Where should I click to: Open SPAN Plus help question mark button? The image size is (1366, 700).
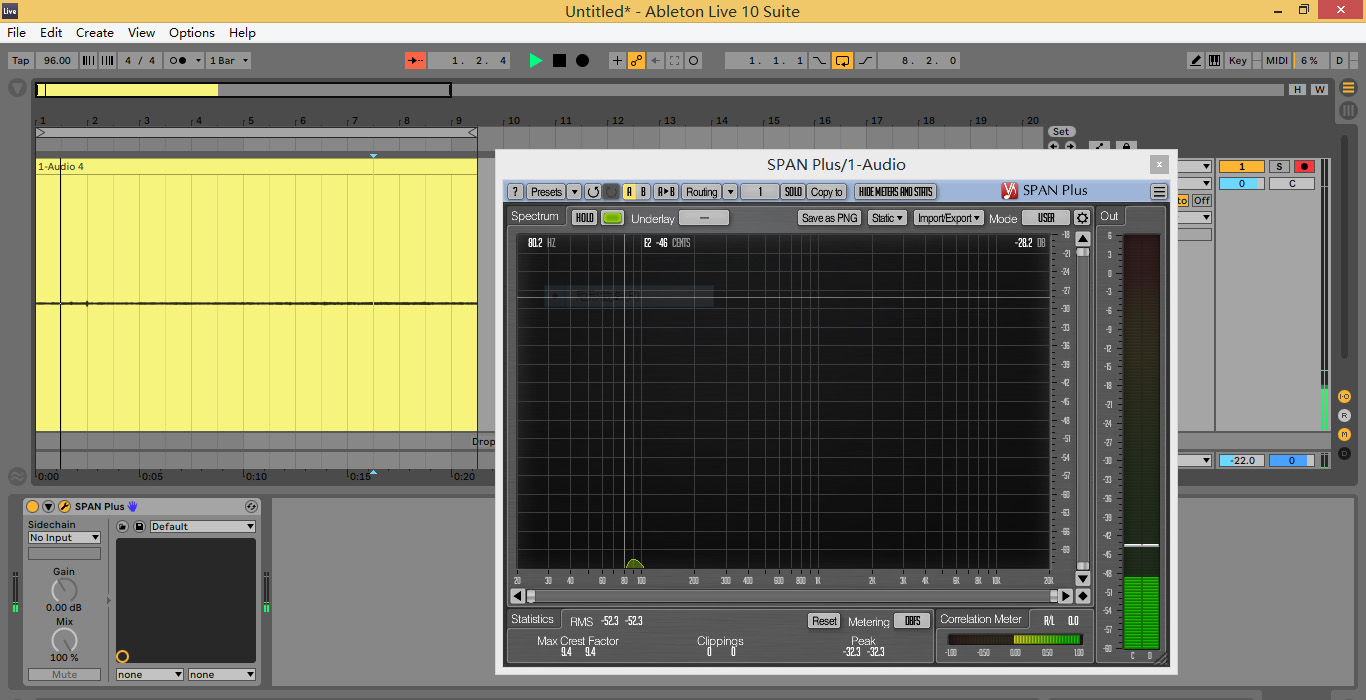pos(515,192)
